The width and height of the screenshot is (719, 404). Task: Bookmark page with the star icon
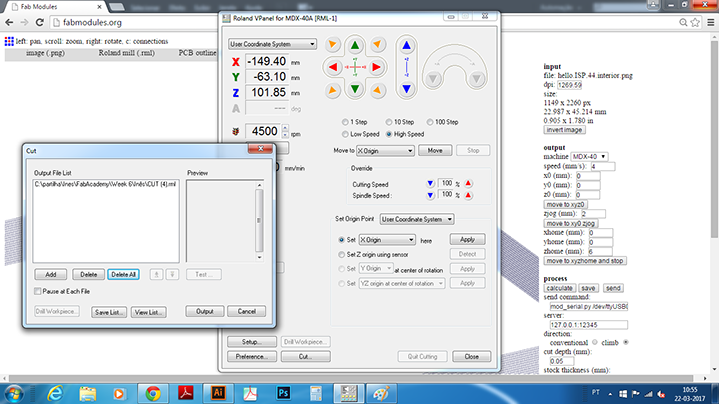tap(696, 22)
